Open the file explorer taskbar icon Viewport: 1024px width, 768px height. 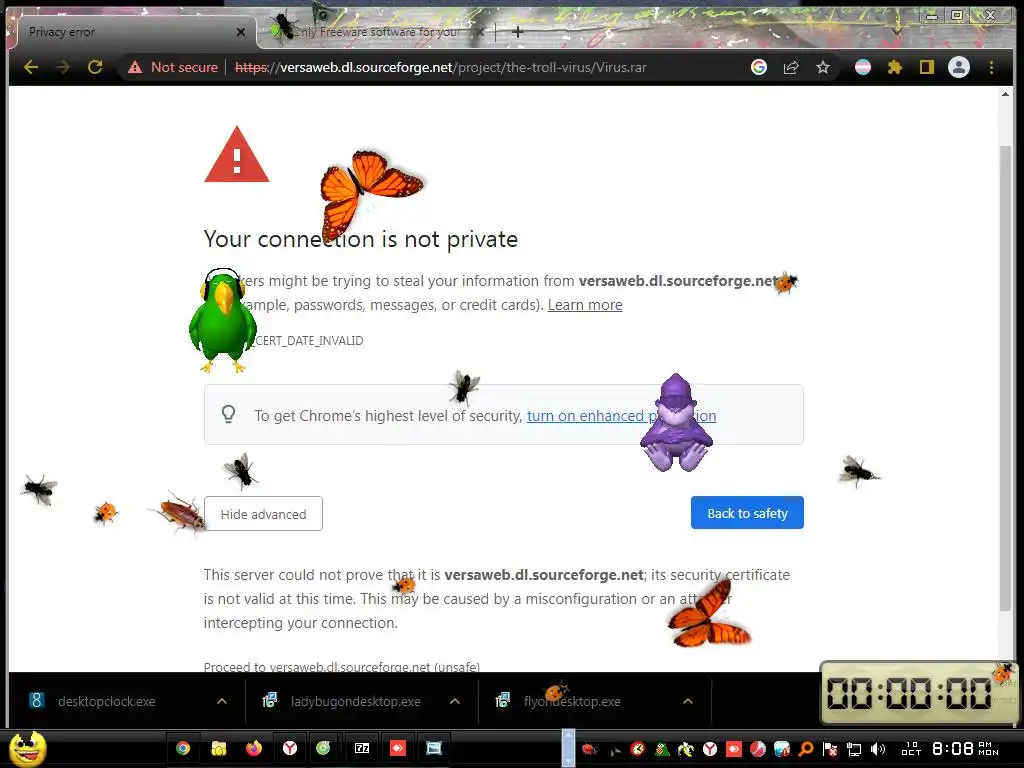click(218, 748)
